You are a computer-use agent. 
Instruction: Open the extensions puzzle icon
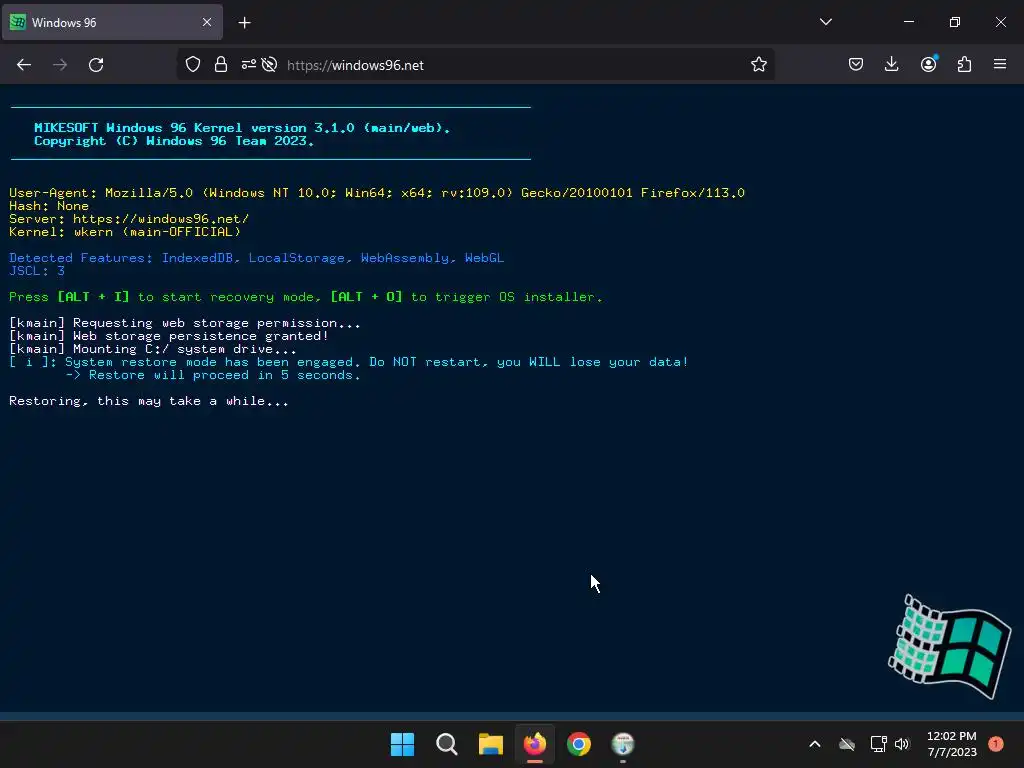coord(965,65)
